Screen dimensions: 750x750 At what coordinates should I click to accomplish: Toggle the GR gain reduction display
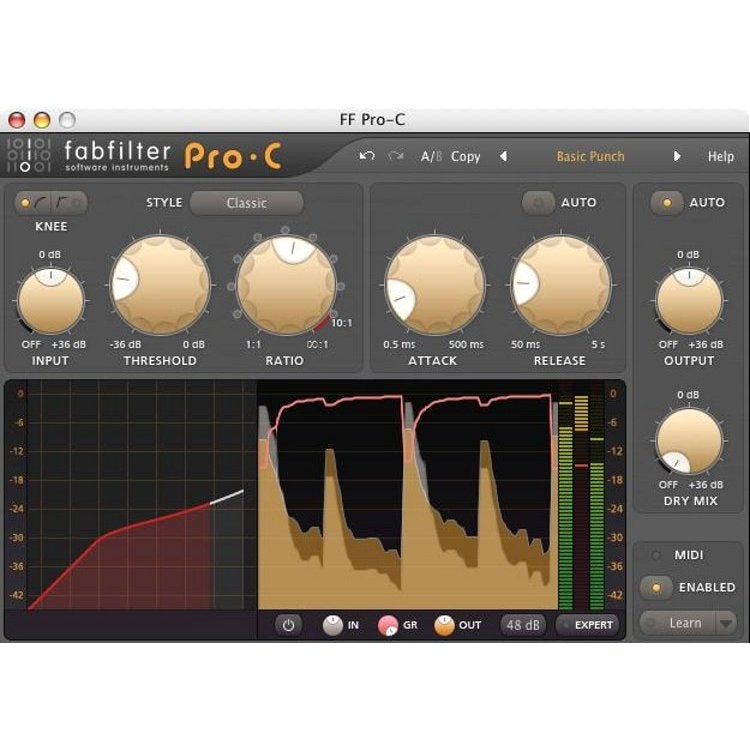(x=388, y=625)
